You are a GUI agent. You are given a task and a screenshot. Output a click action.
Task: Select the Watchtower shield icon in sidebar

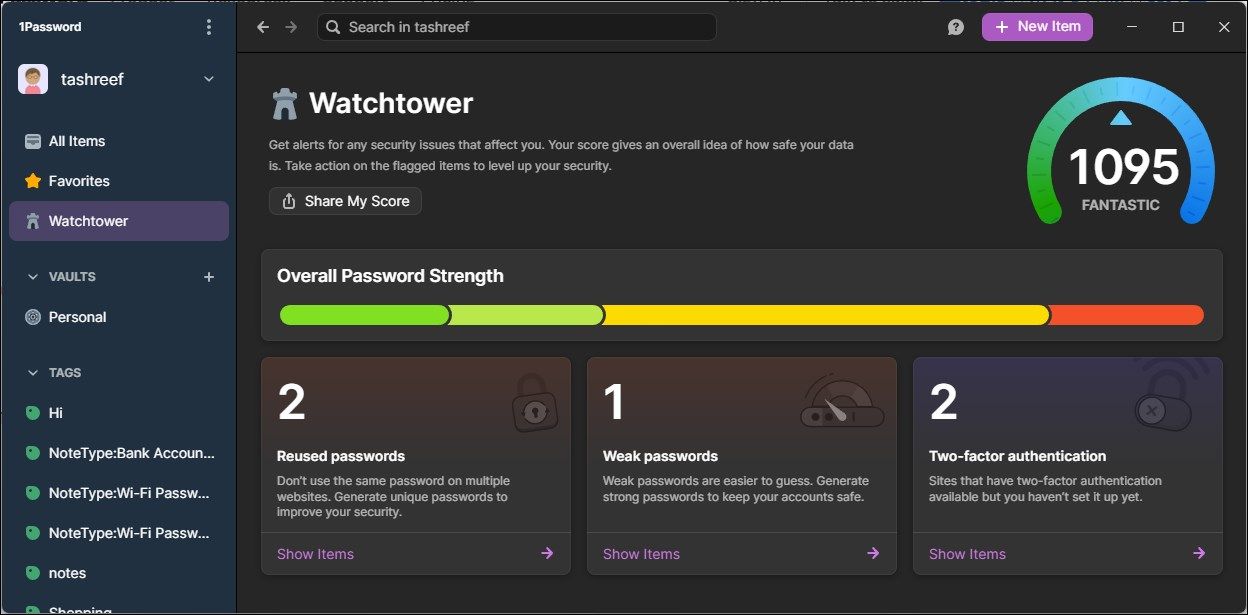coord(33,220)
